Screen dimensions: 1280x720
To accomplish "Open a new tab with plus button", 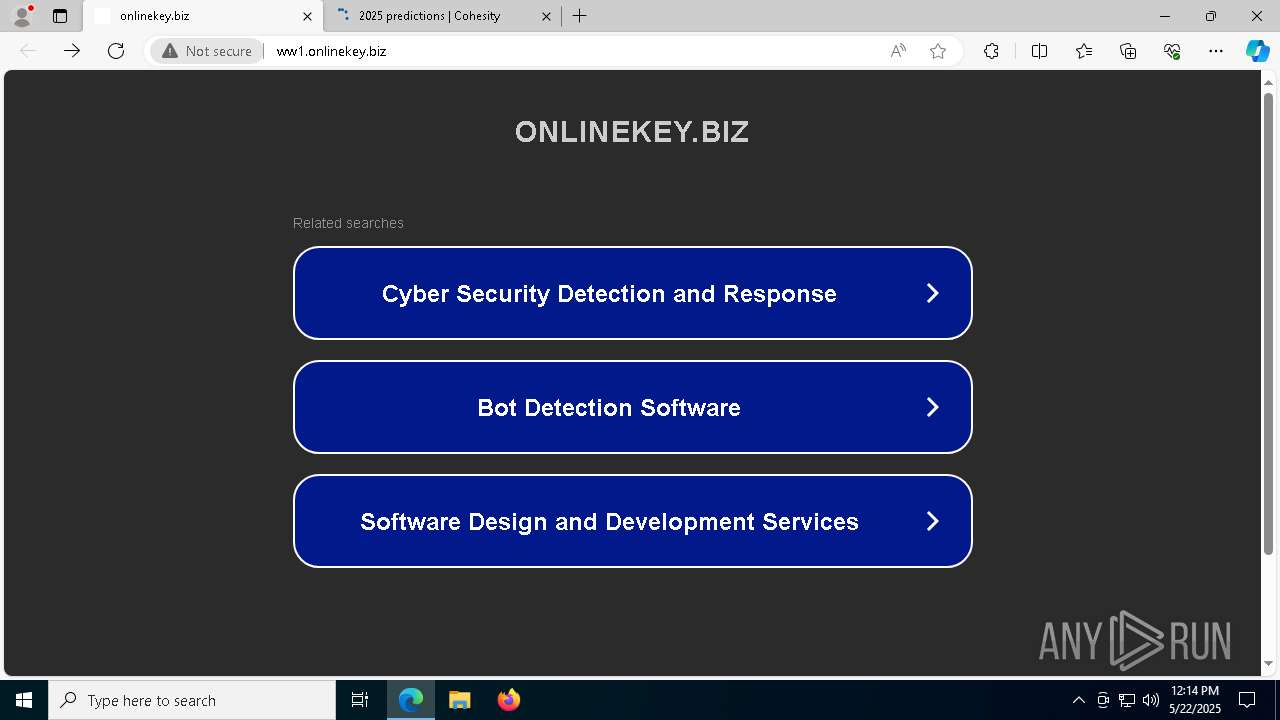I will (x=580, y=16).
